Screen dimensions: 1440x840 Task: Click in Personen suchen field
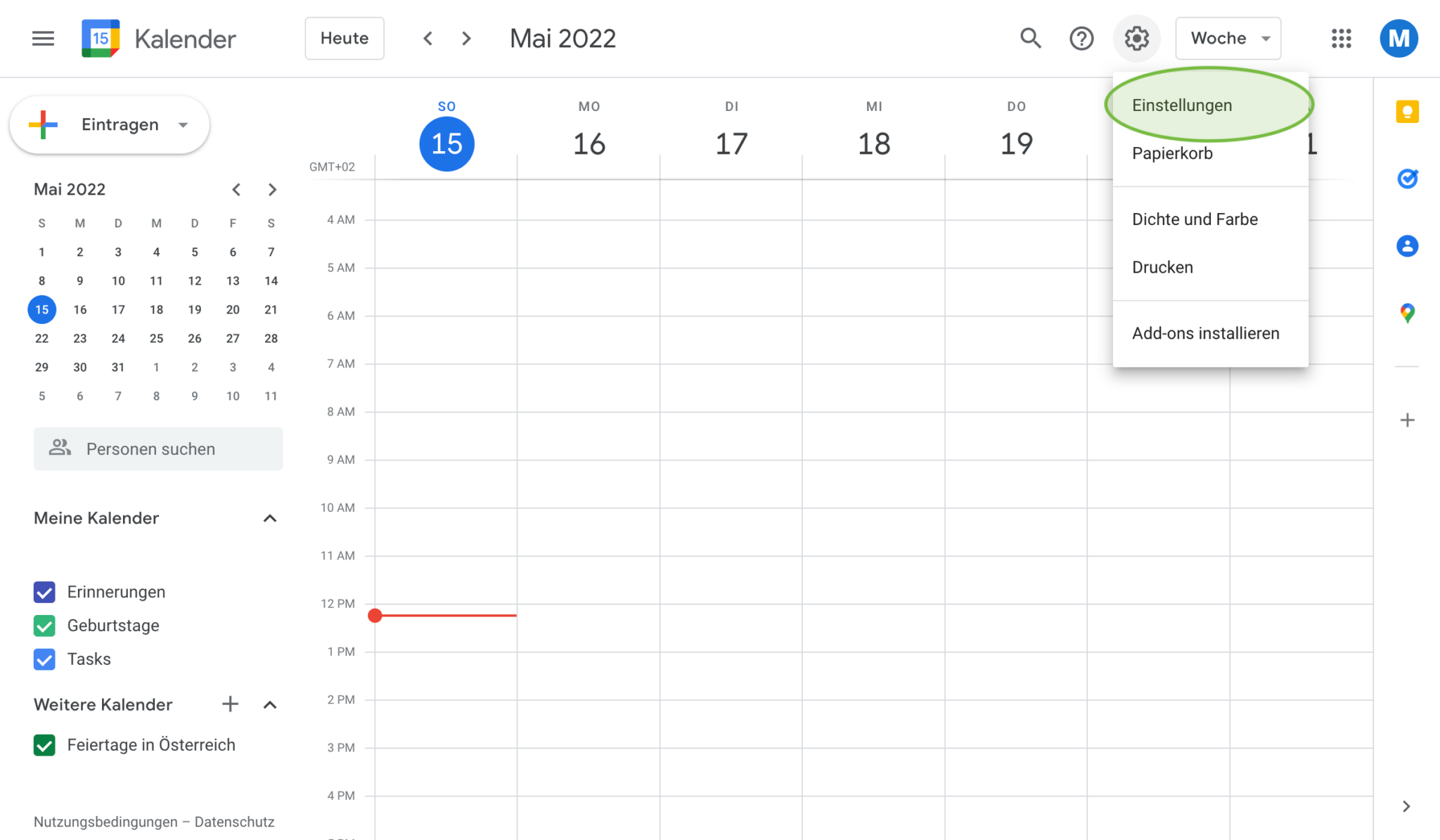coord(158,448)
